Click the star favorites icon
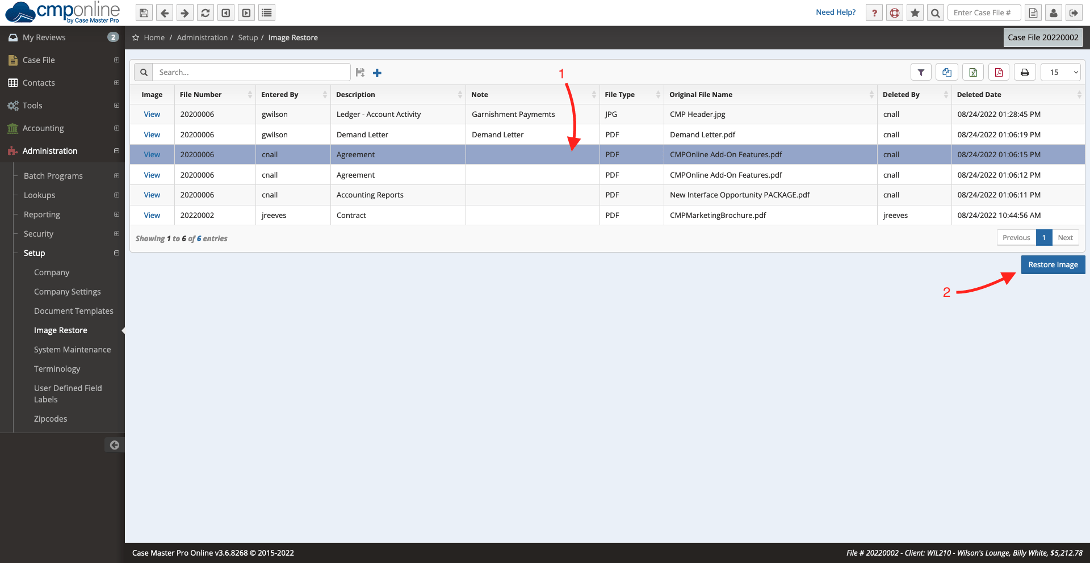 (x=915, y=13)
